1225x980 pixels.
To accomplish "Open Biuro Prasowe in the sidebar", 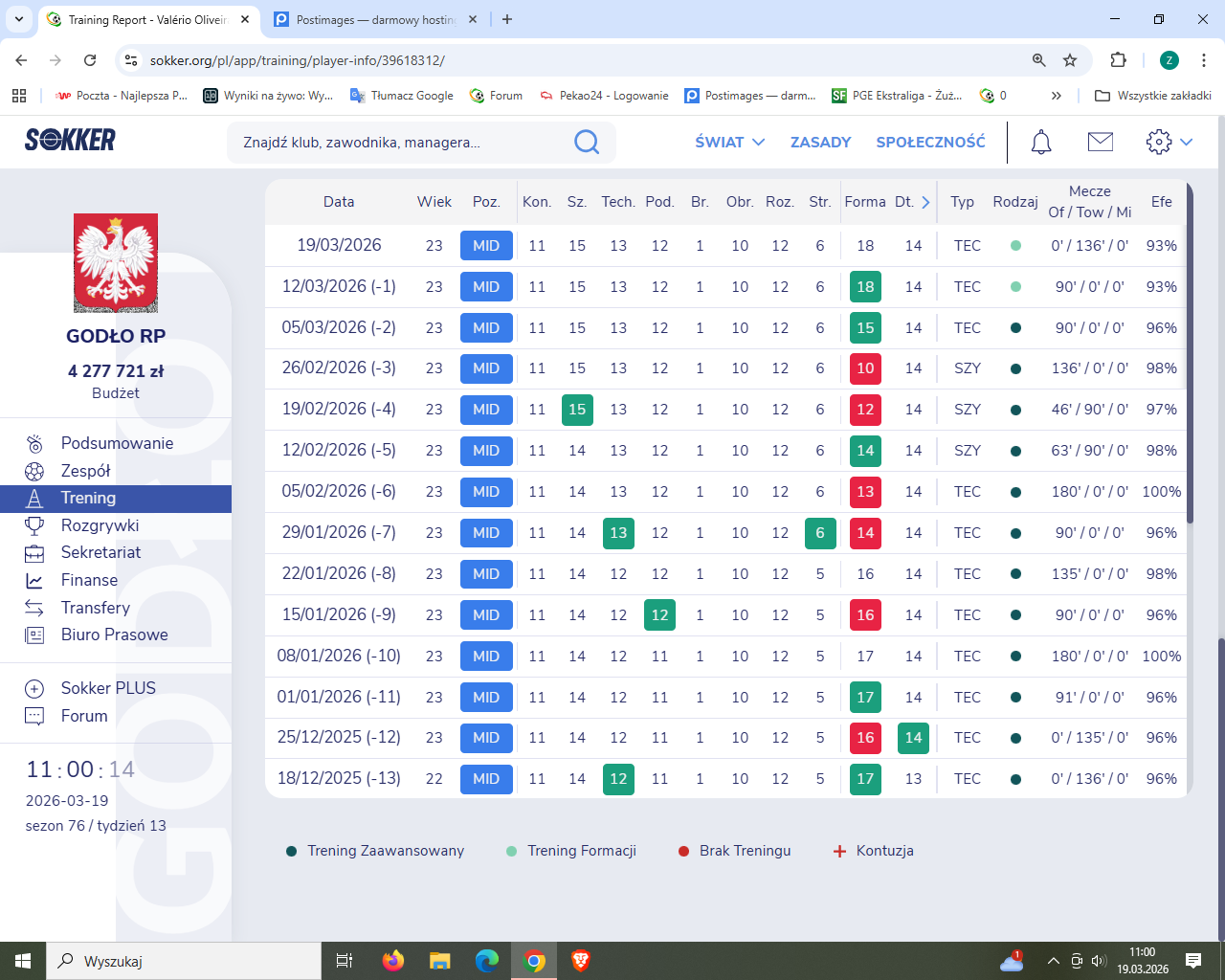I will pos(114,635).
